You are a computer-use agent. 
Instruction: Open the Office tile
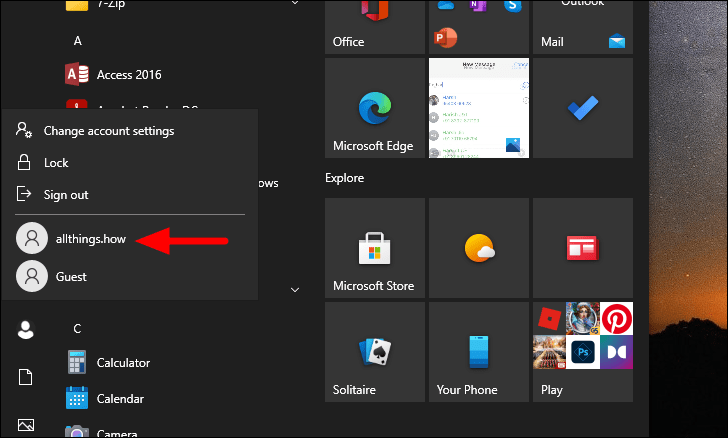375,27
